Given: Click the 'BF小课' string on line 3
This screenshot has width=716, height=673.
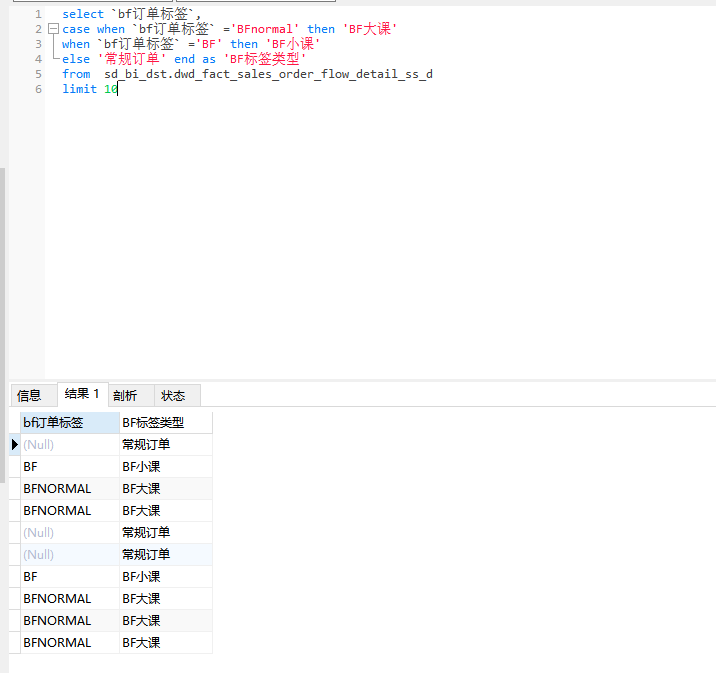Looking at the screenshot, I should [293, 44].
